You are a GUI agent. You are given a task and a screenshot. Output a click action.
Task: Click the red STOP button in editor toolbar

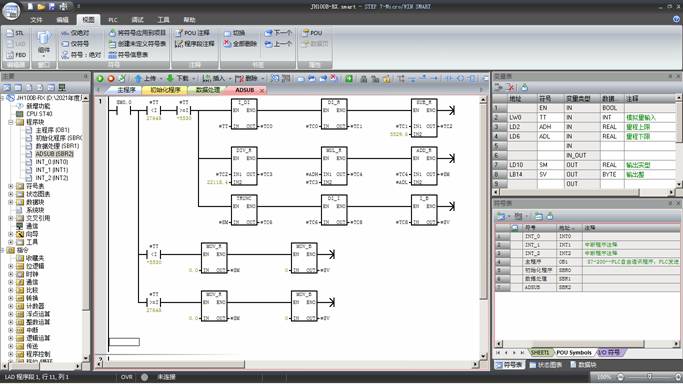[111, 78]
